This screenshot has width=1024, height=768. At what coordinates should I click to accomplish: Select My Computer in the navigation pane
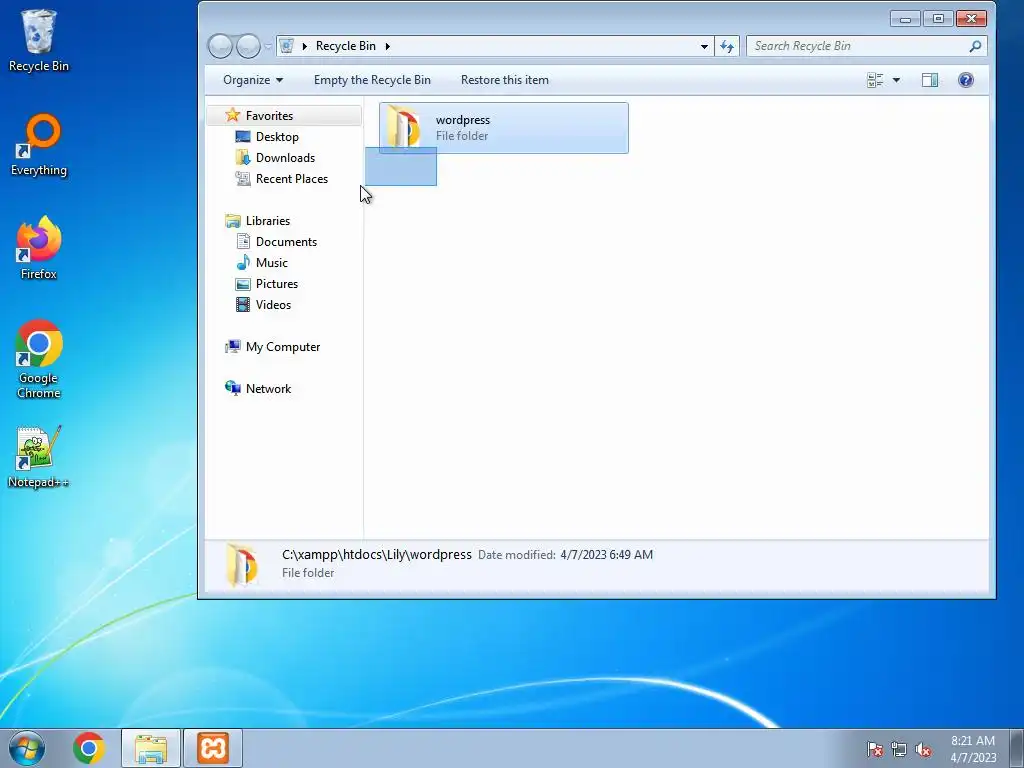[283, 347]
